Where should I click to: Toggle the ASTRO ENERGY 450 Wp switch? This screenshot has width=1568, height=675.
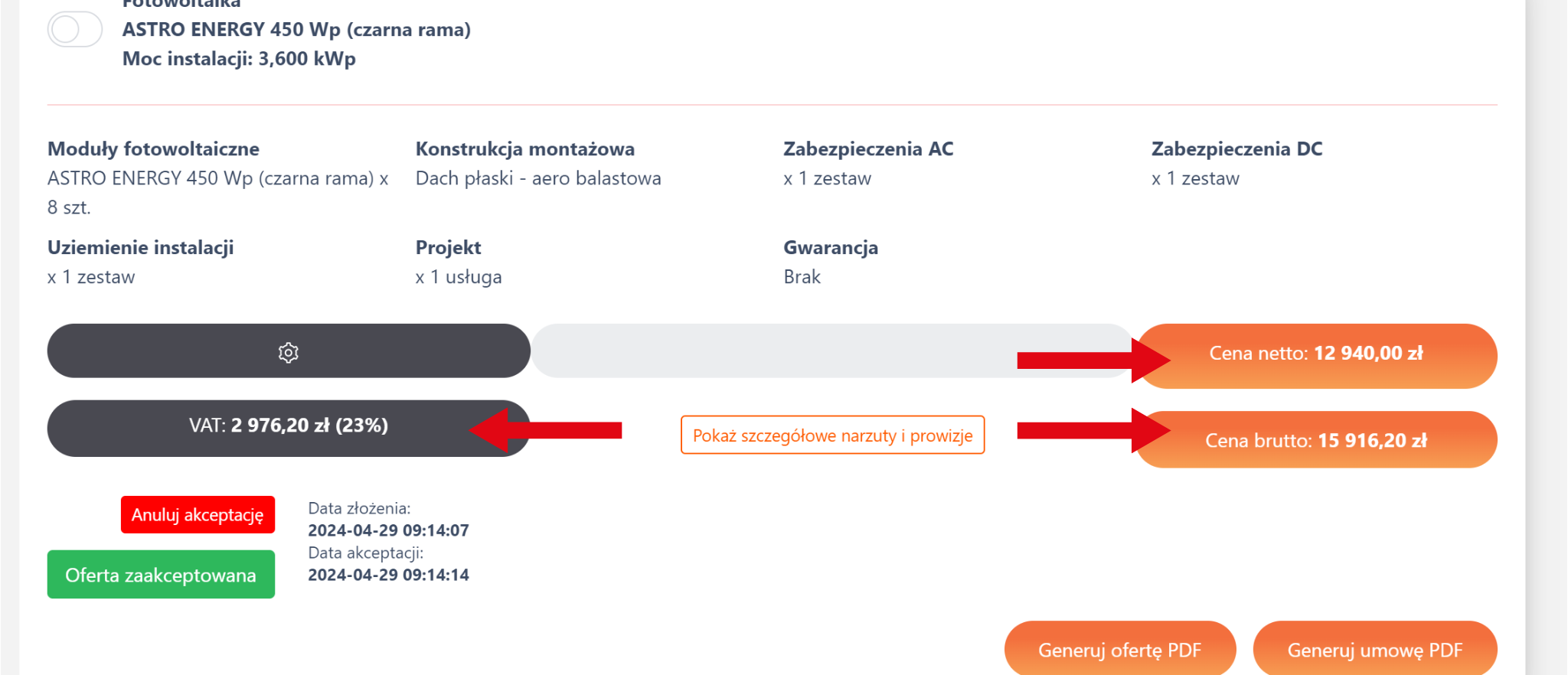74,30
